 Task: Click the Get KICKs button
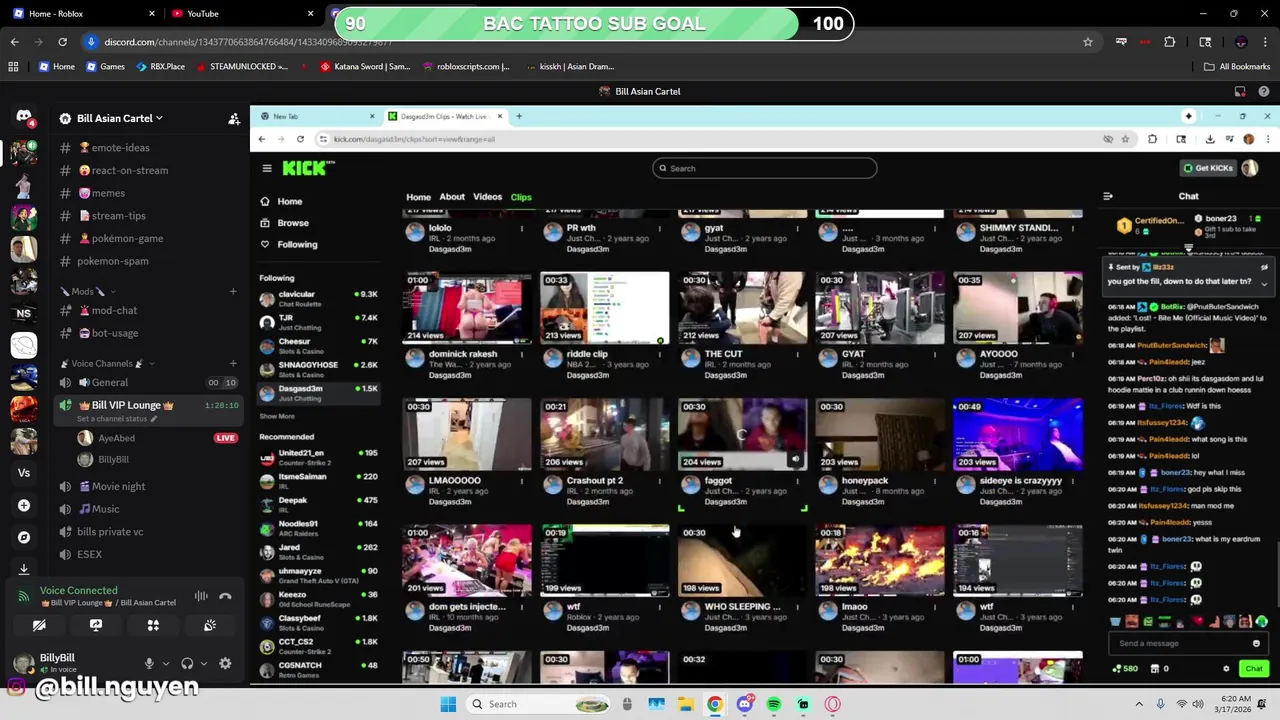tap(1208, 168)
